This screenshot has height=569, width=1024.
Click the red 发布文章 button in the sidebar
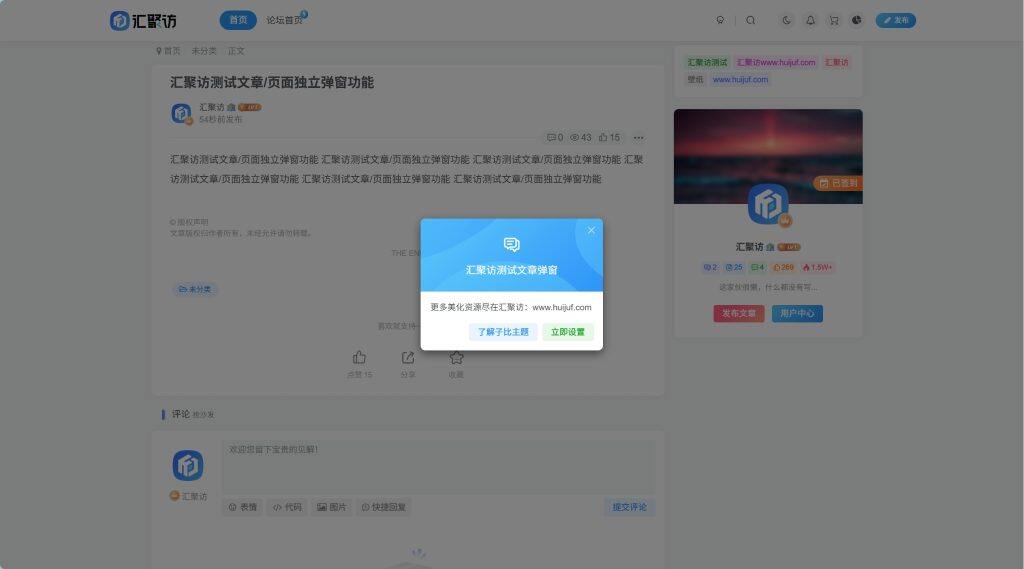[739, 314]
